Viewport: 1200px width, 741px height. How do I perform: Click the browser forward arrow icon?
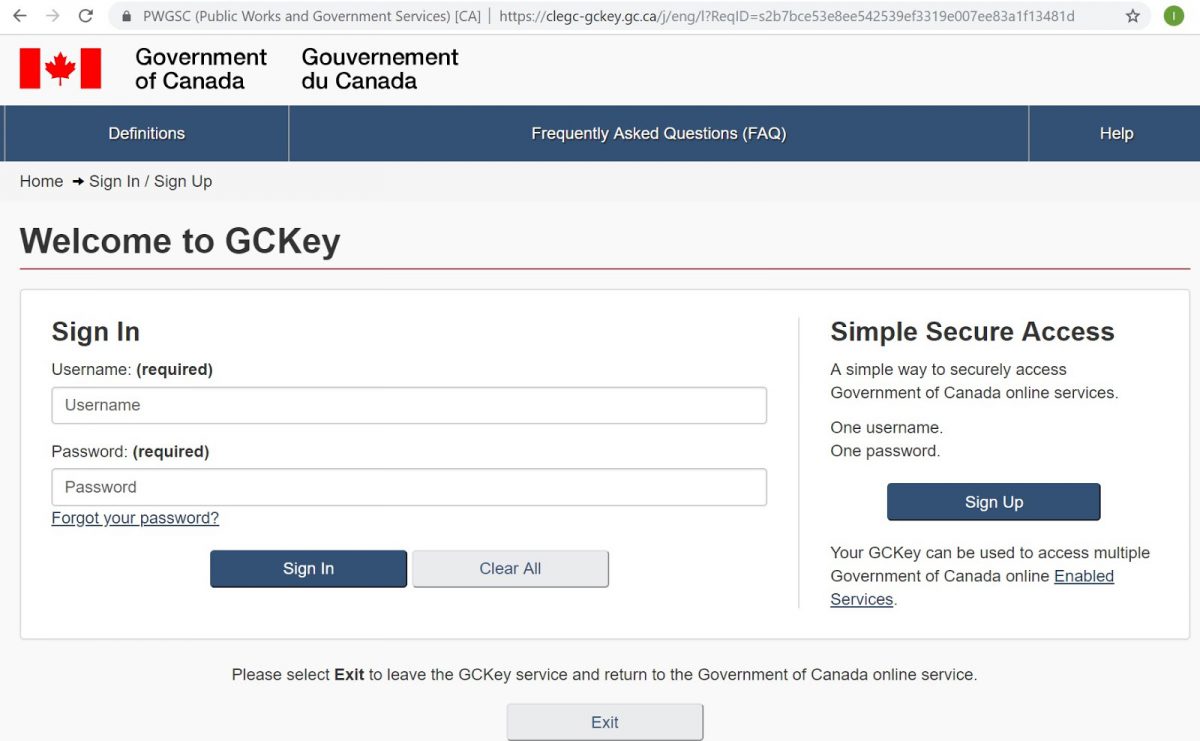coord(52,16)
